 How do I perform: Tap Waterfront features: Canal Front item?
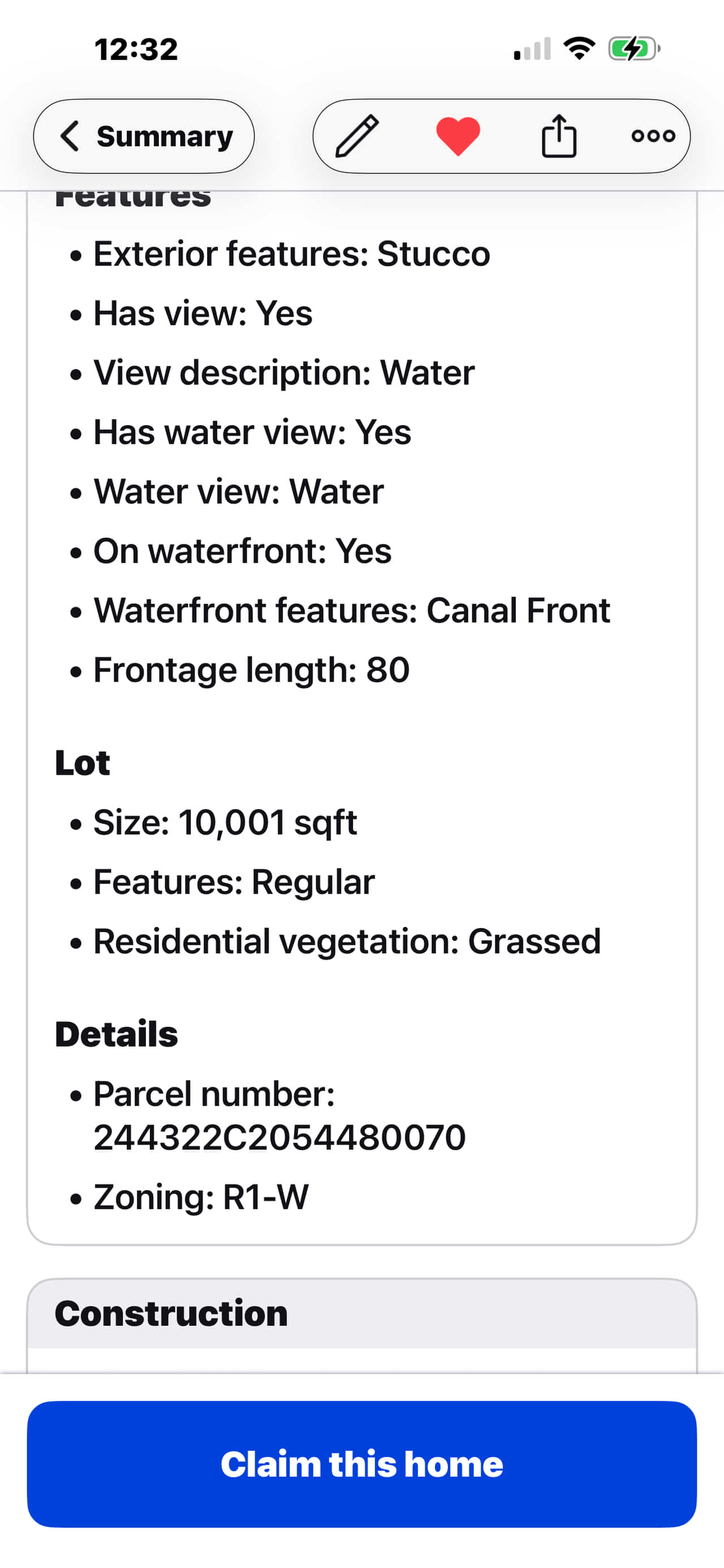pyautogui.click(x=351, y=610)
